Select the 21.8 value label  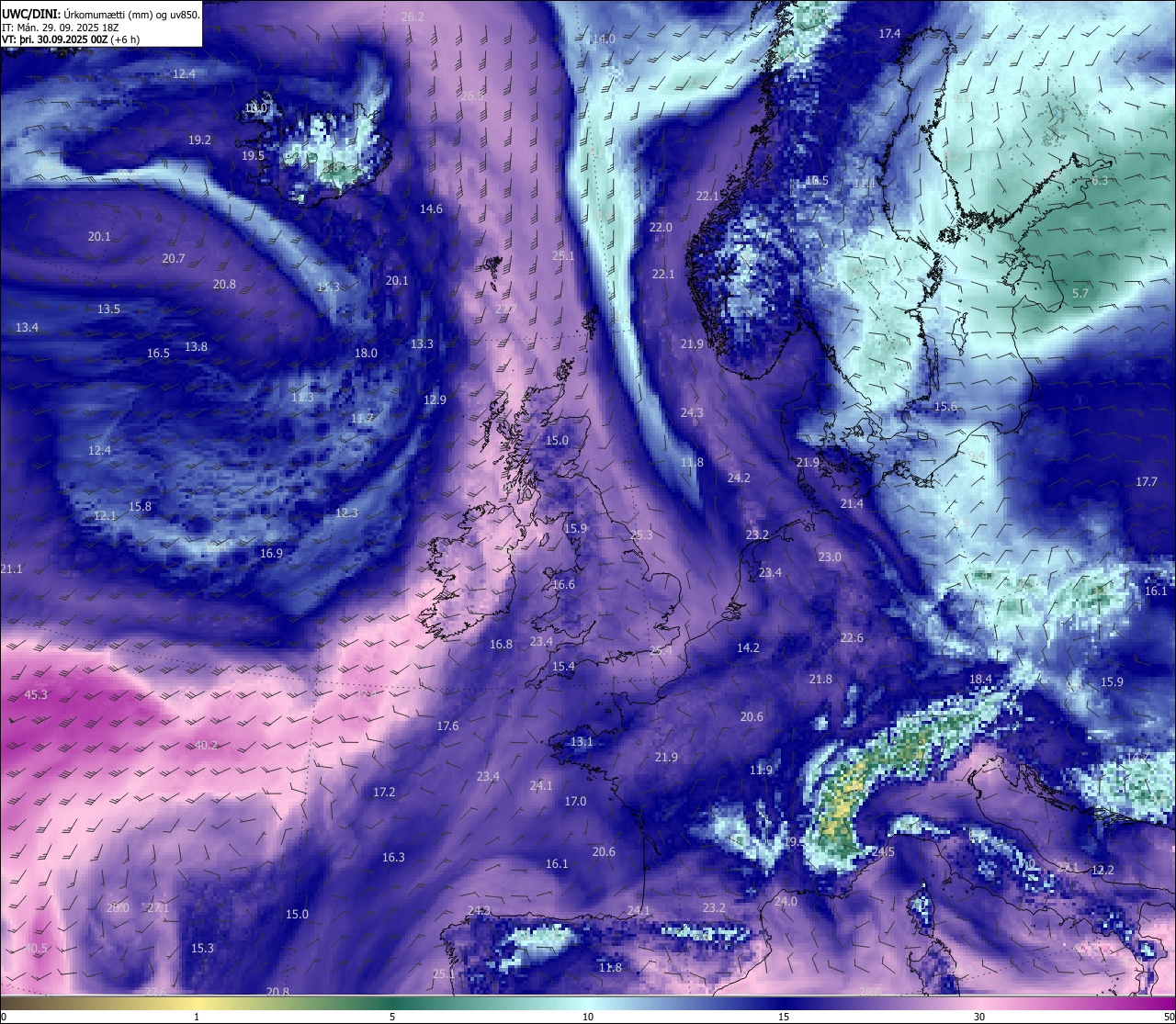click(x=820, y=680)
